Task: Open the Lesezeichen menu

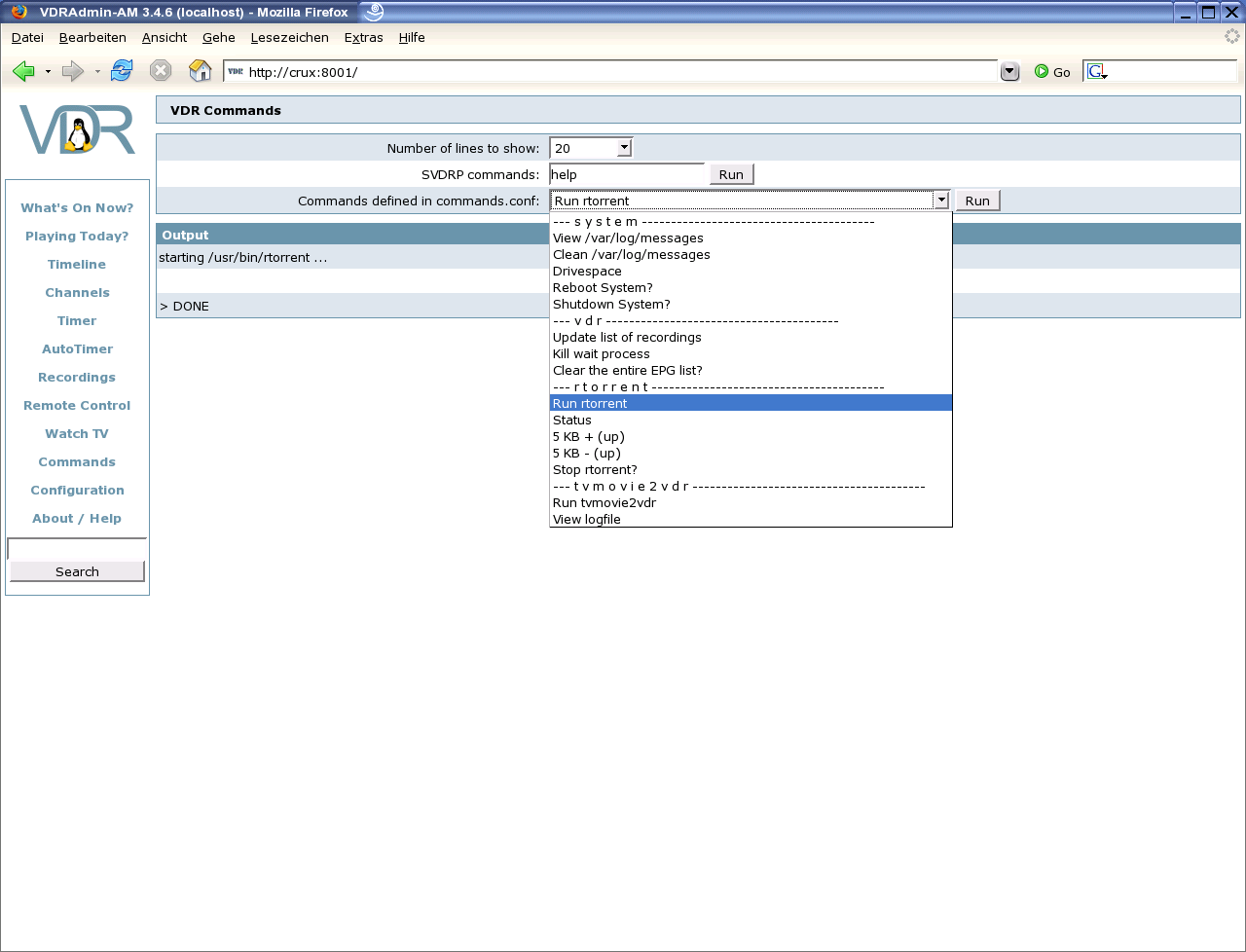Action: (289, 38)
